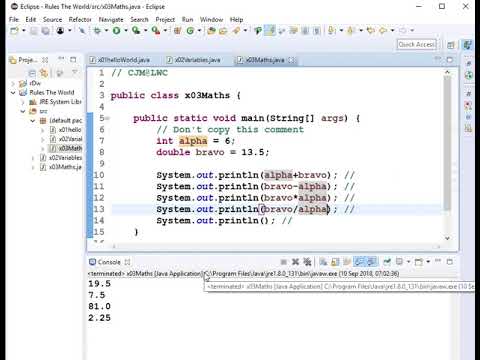Click the Coverage run toolbar icon
Screen dimensions: 480x360
pyautogui.click(x=136, y=31)
